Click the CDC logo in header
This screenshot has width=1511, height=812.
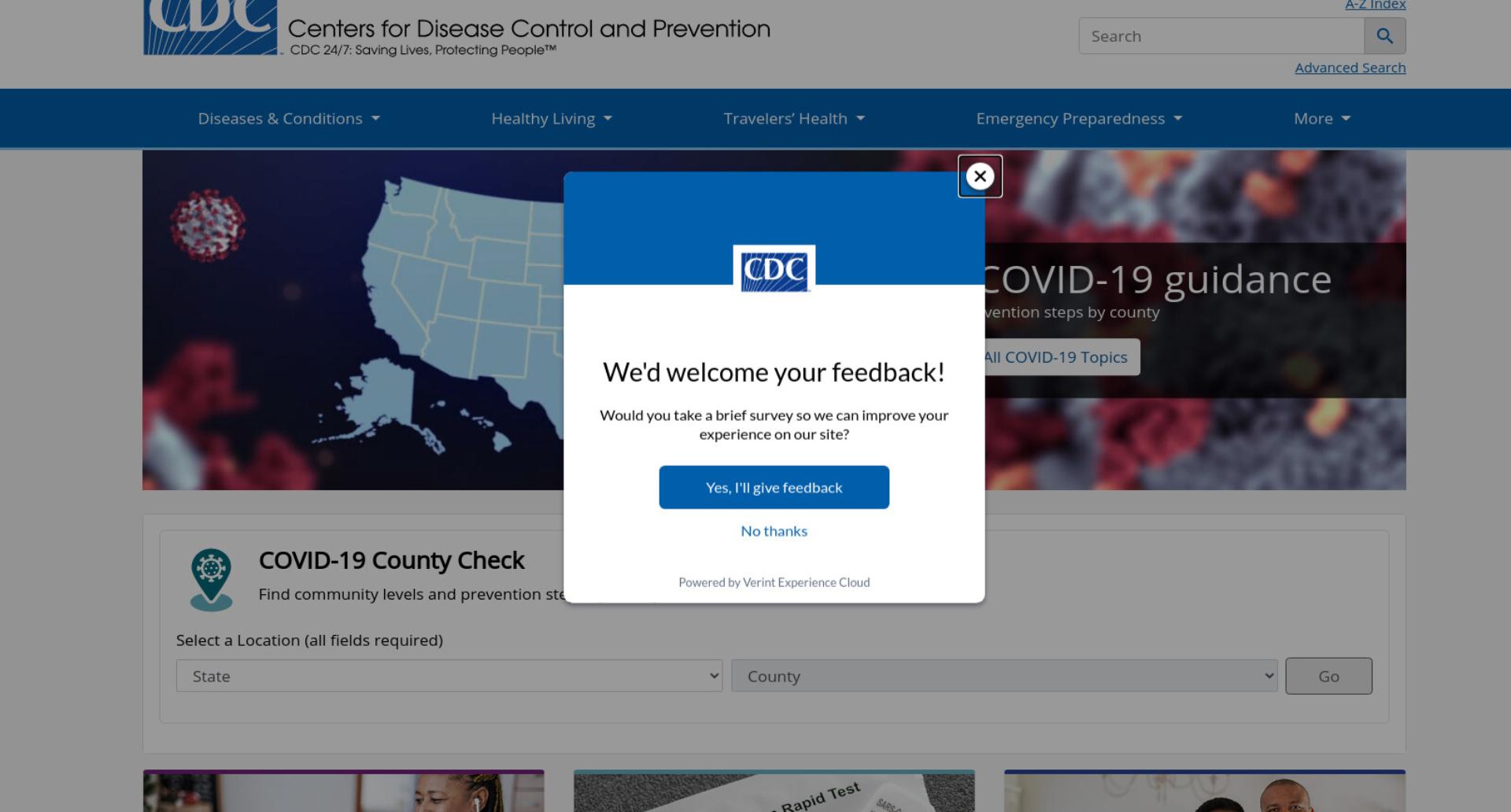tap(211, 28)
